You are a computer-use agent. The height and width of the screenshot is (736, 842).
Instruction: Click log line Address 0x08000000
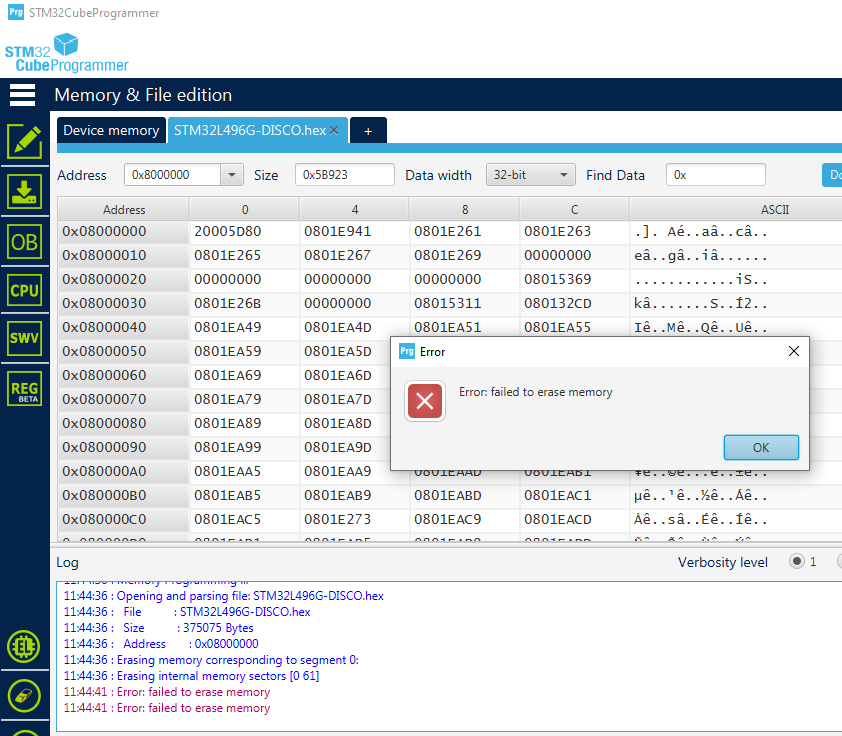(161, 644)
